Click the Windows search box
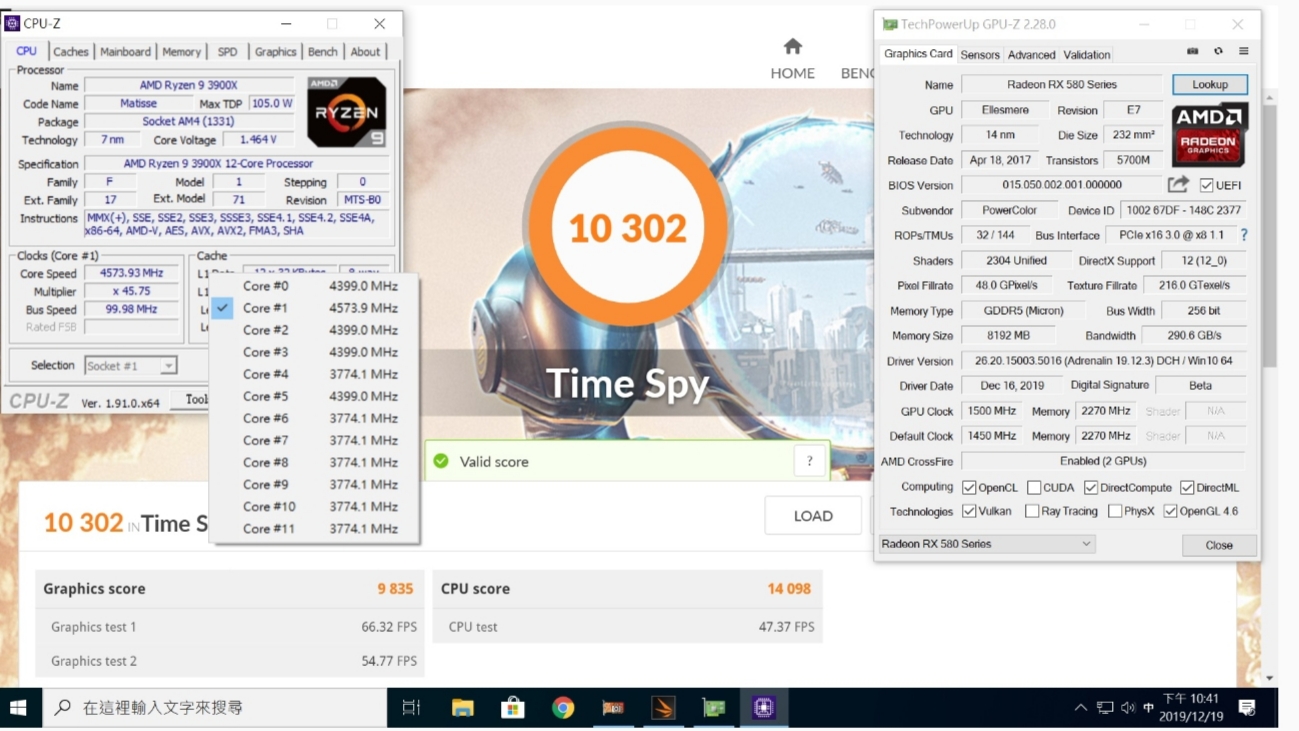Viewport: 1299px width, 731px height. click(214, 707)
